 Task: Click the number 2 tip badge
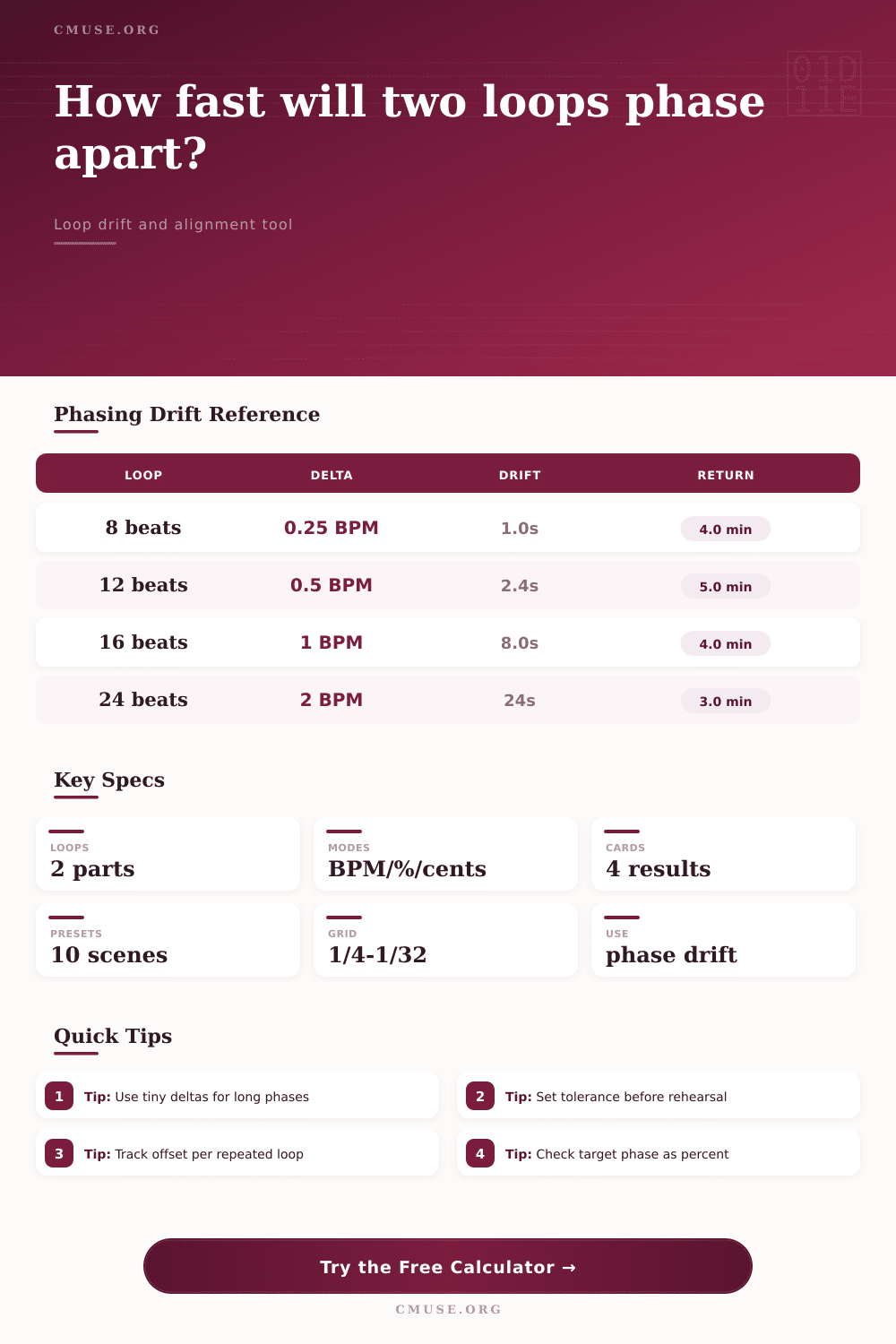480,1096
